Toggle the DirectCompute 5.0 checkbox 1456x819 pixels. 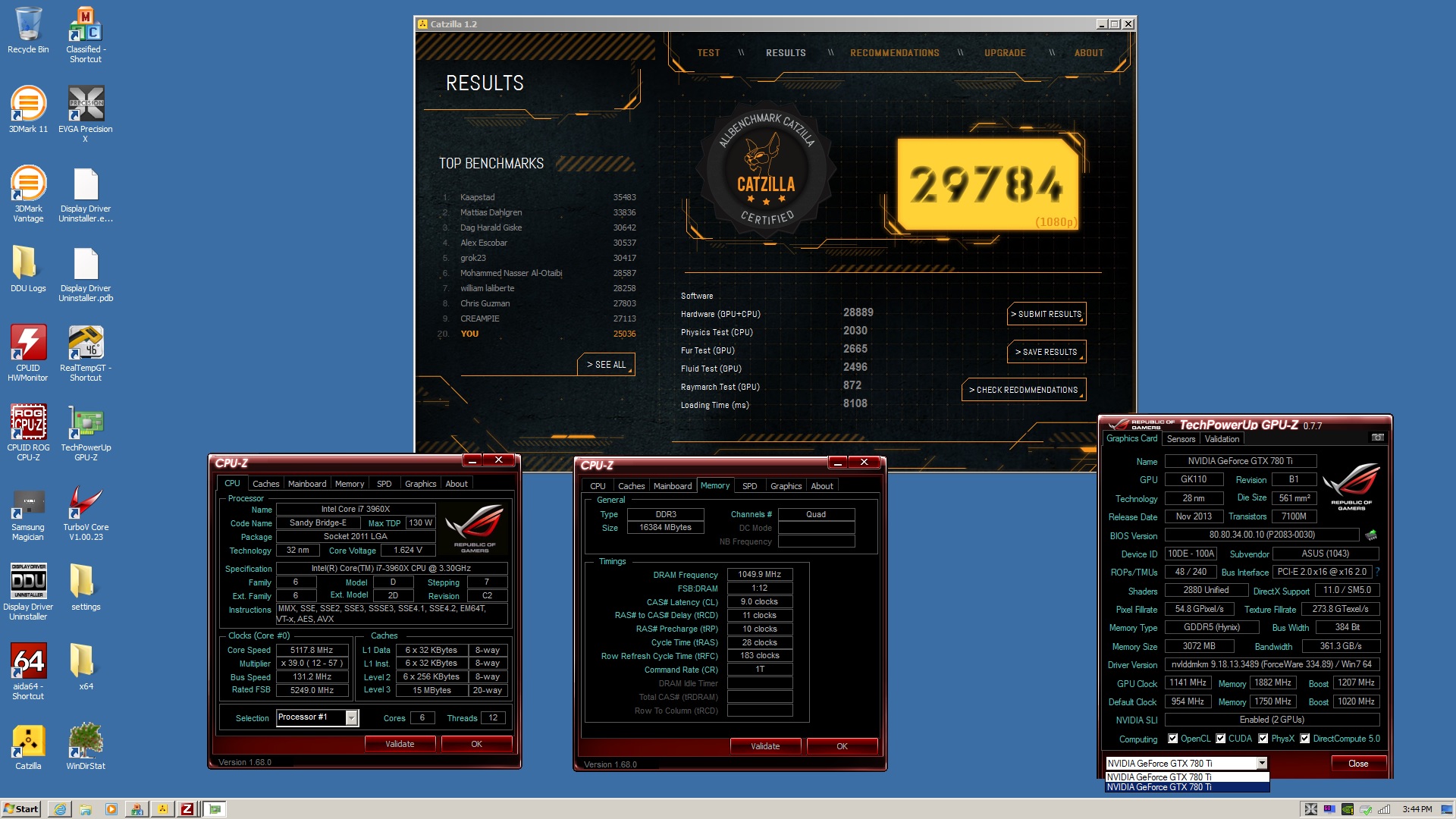point(1305,739)
